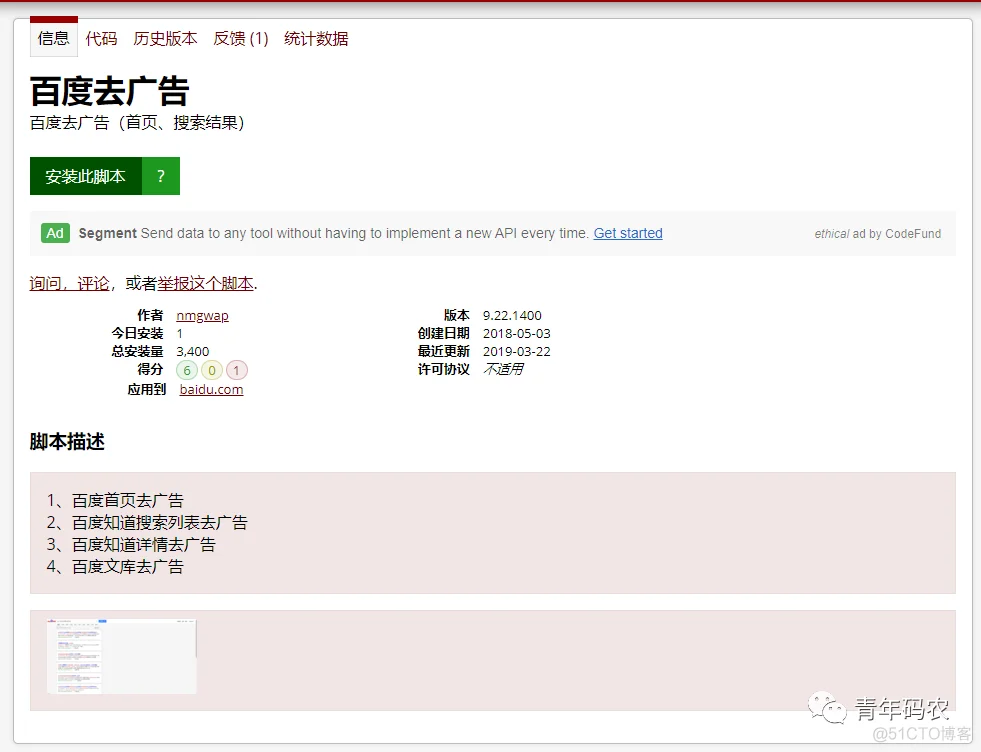Go to the 统计数据 tab
The image size is (981, 752).
click(316, 39)
